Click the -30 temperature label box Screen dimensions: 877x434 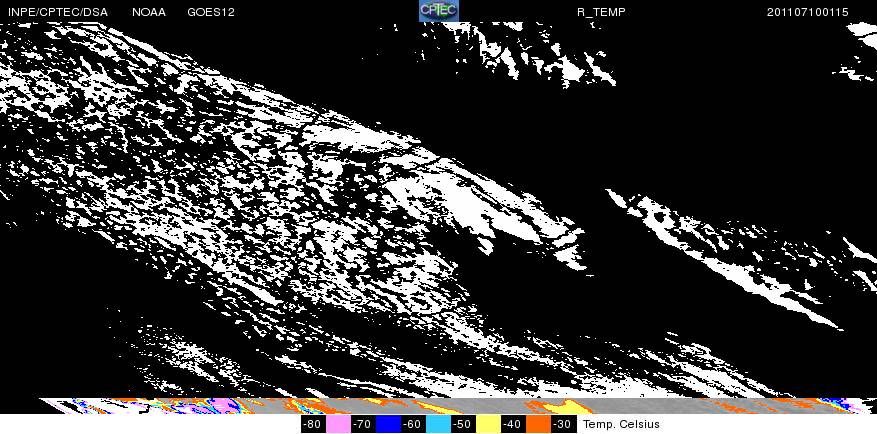pos(564,424)
